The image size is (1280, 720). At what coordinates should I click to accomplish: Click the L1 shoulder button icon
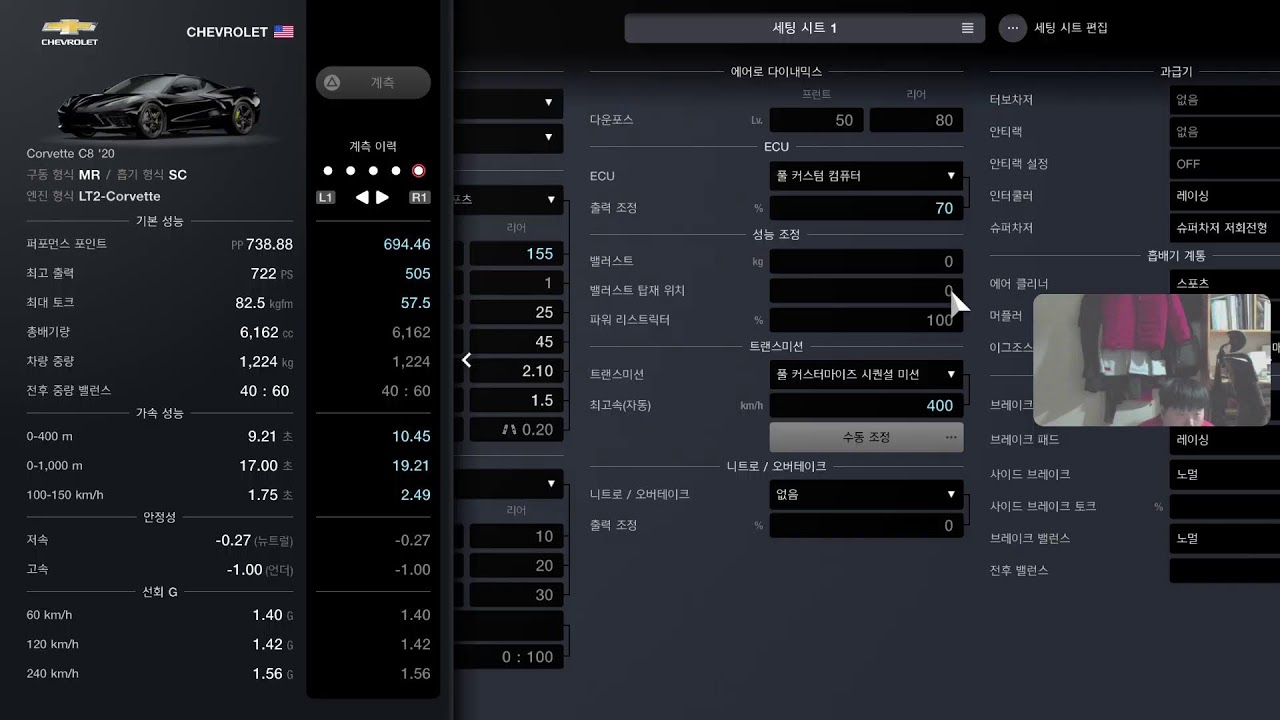(326, 198)
